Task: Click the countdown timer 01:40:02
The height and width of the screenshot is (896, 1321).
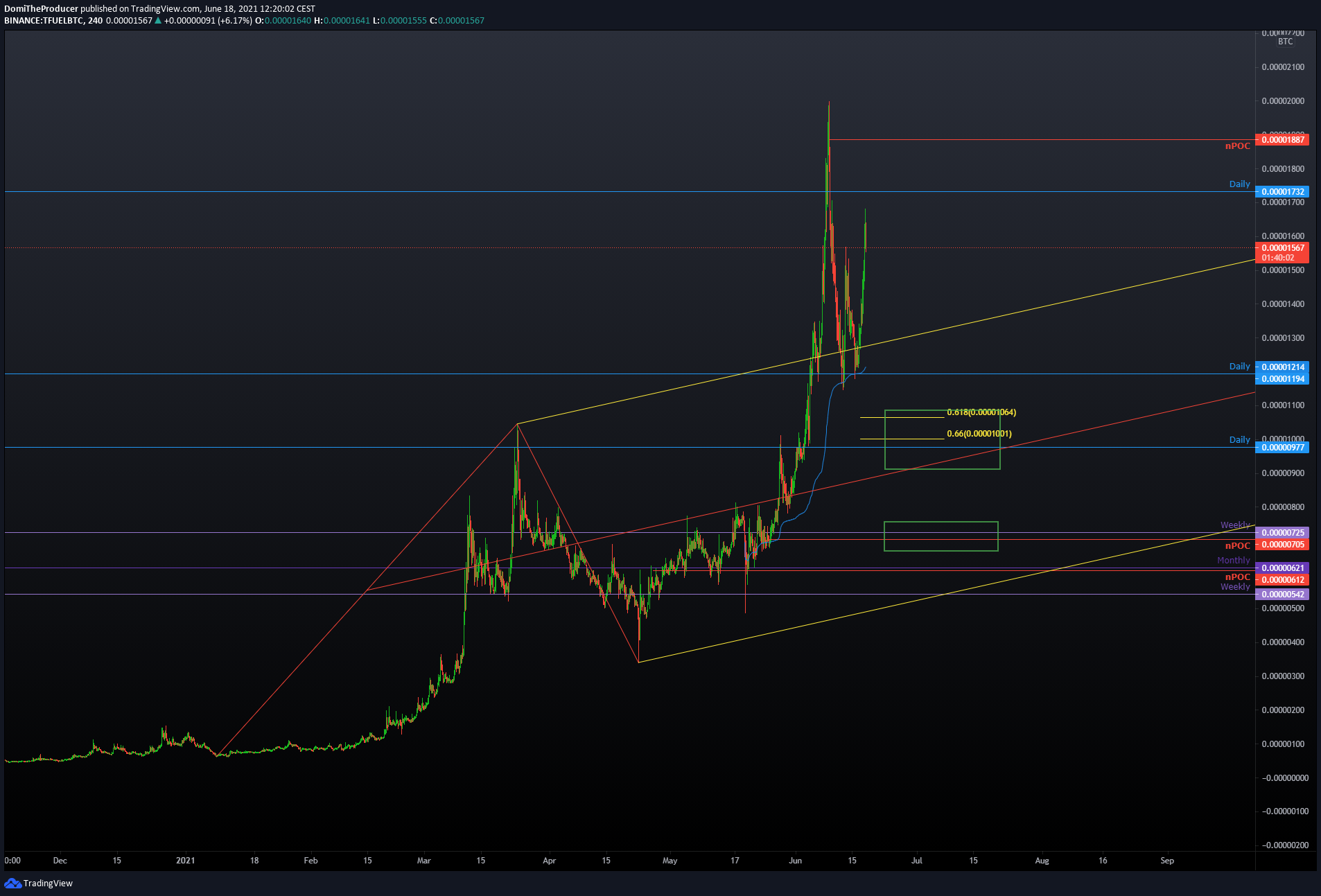Action: coord(1278,258)
